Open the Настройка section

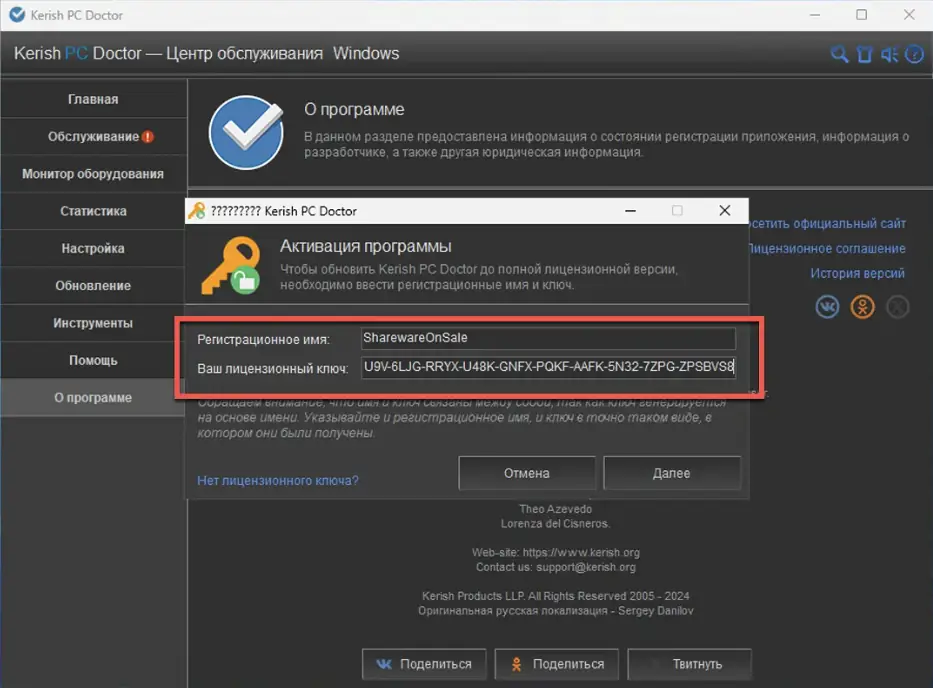[x=93, y=248]
